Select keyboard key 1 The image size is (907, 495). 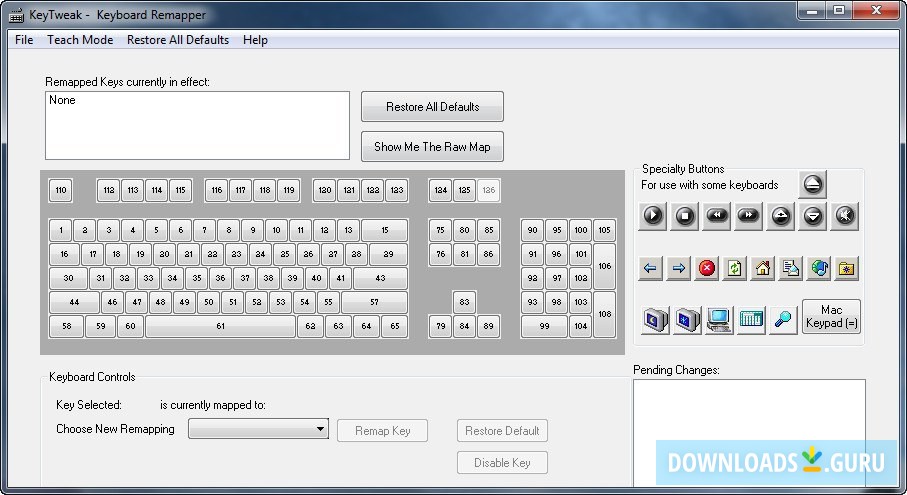[x=61, y=230]
